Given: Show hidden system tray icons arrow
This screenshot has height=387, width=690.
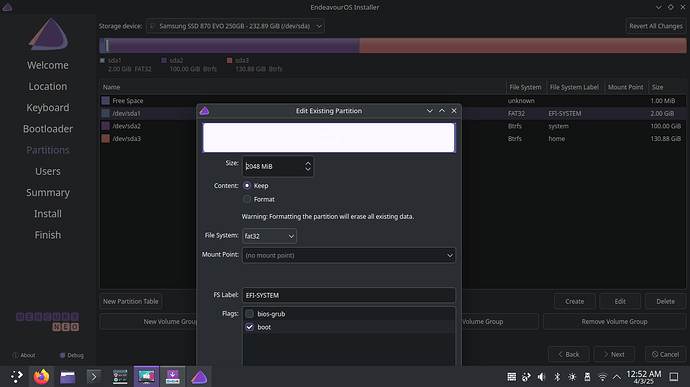Looking at the screenshot, I should click(617, 377).
